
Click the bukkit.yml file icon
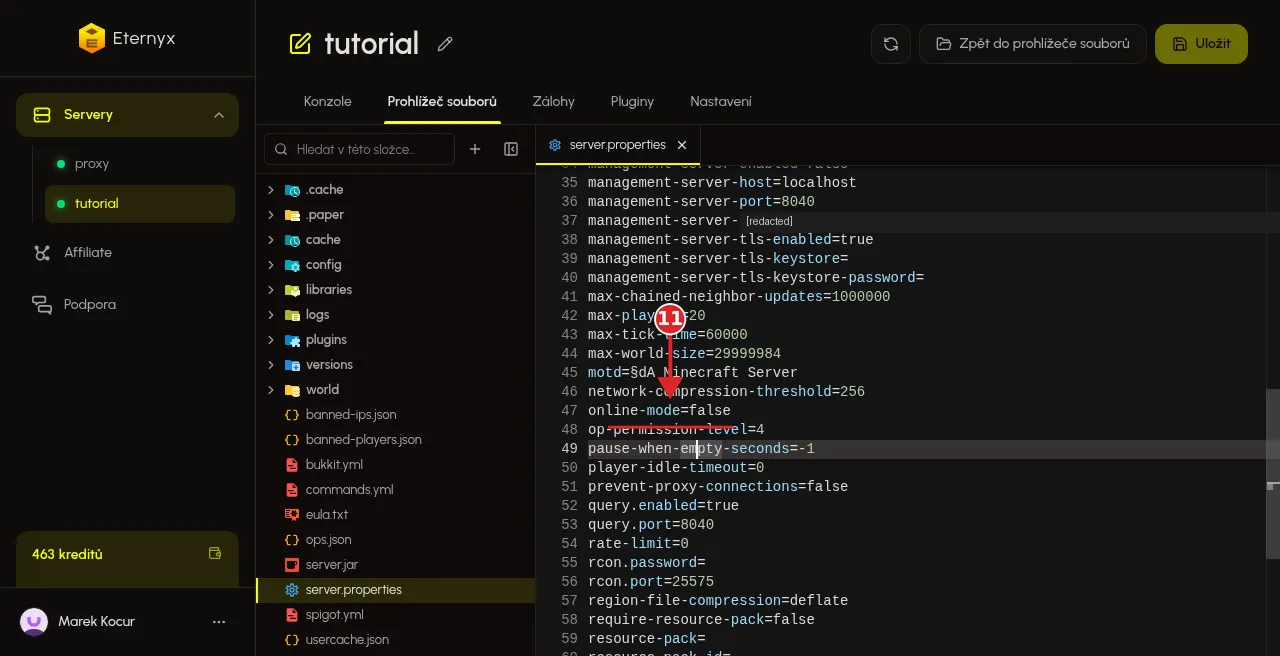click(x=292, y=465)
